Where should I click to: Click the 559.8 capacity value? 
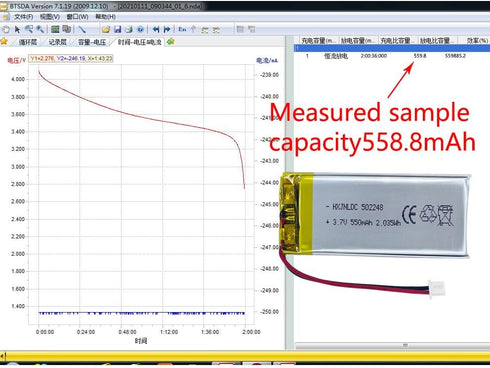tap(420, 56)
